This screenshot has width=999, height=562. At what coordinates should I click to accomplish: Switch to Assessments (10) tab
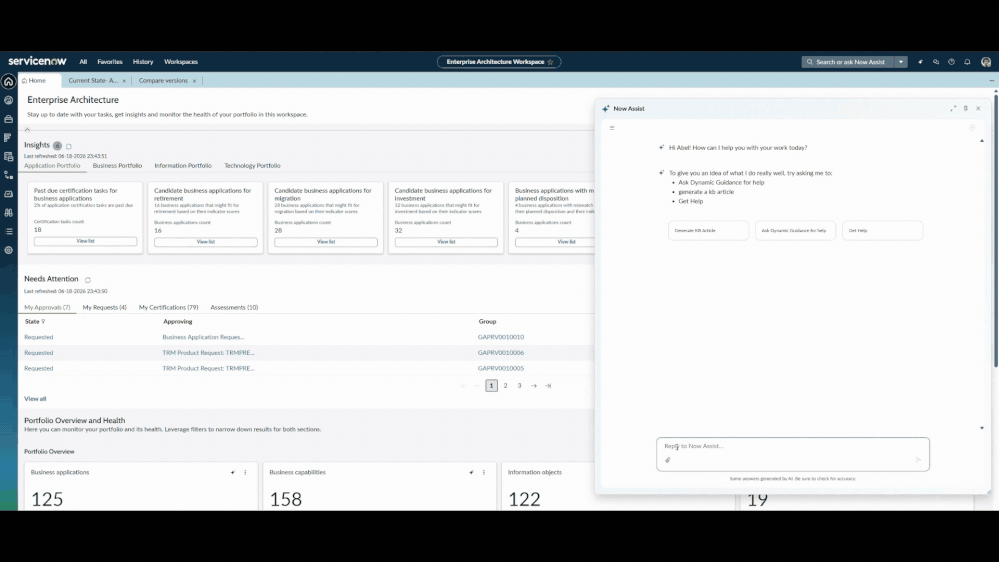click(234, 307)
